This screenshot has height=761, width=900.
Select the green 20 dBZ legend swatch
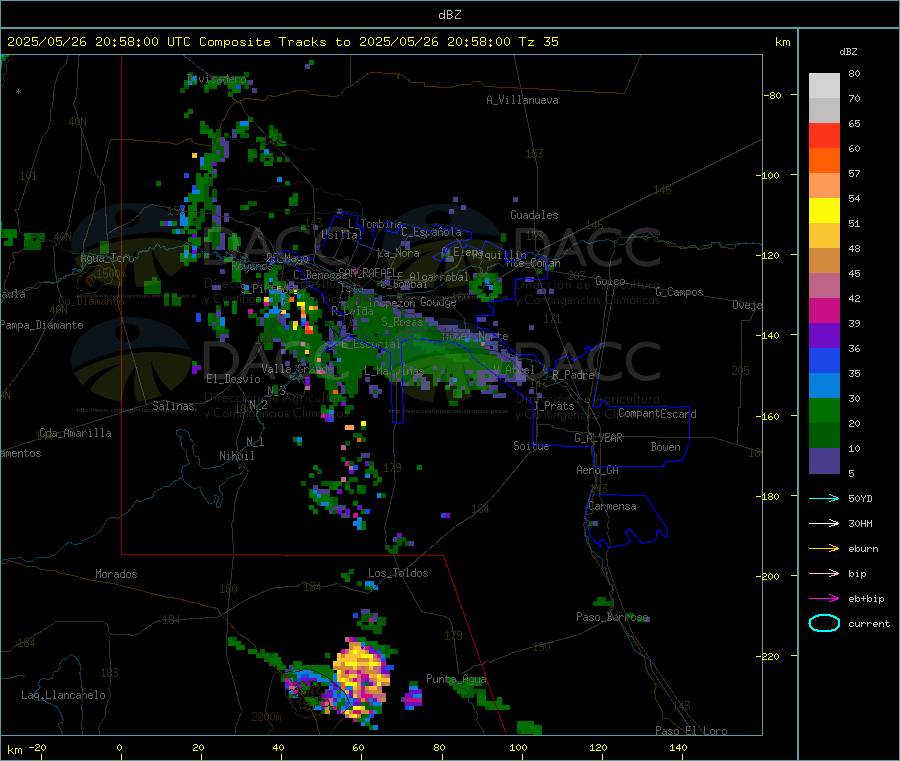click(x=824, y=410)
